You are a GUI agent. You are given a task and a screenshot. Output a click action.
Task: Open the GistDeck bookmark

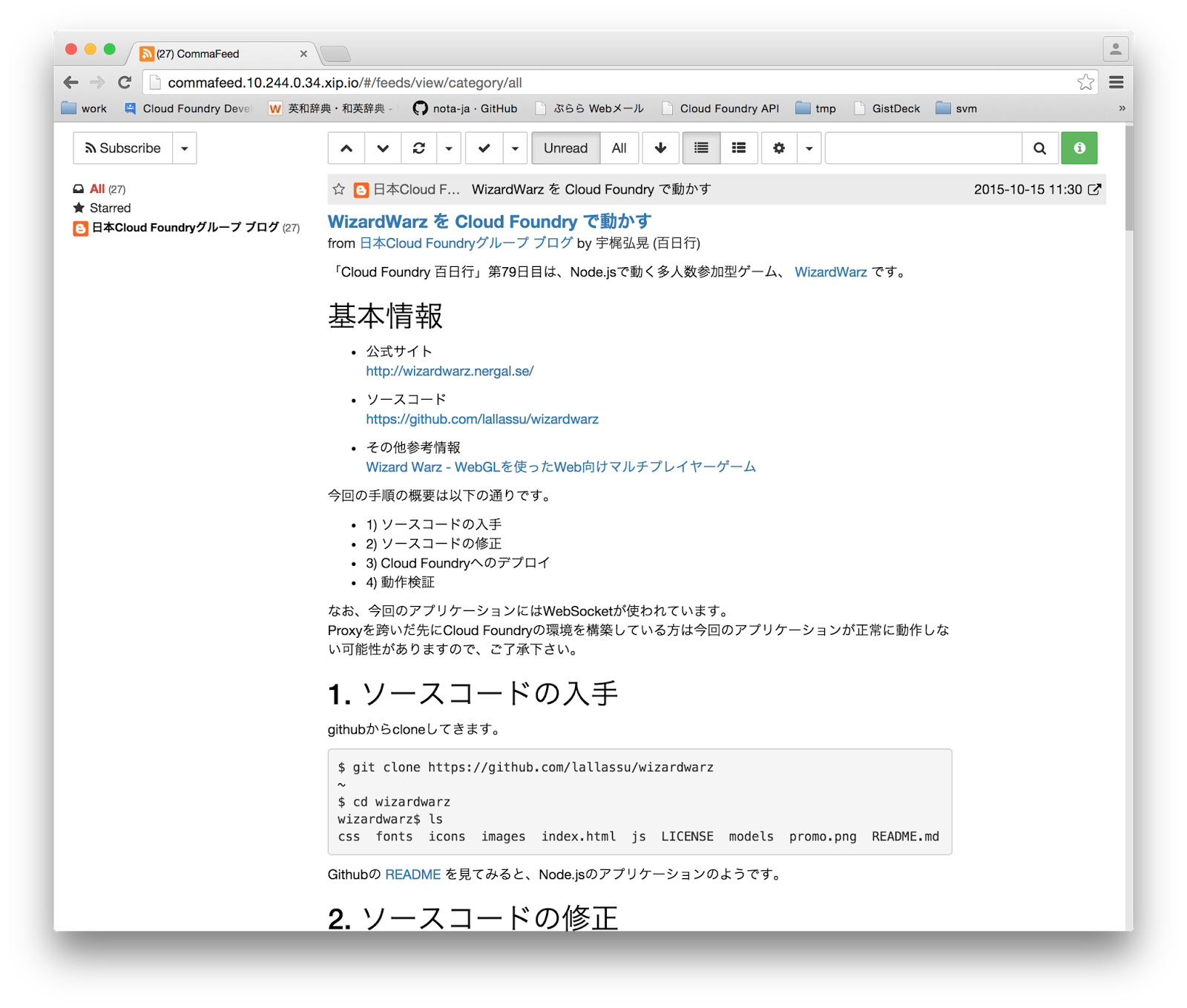[887, 108]
